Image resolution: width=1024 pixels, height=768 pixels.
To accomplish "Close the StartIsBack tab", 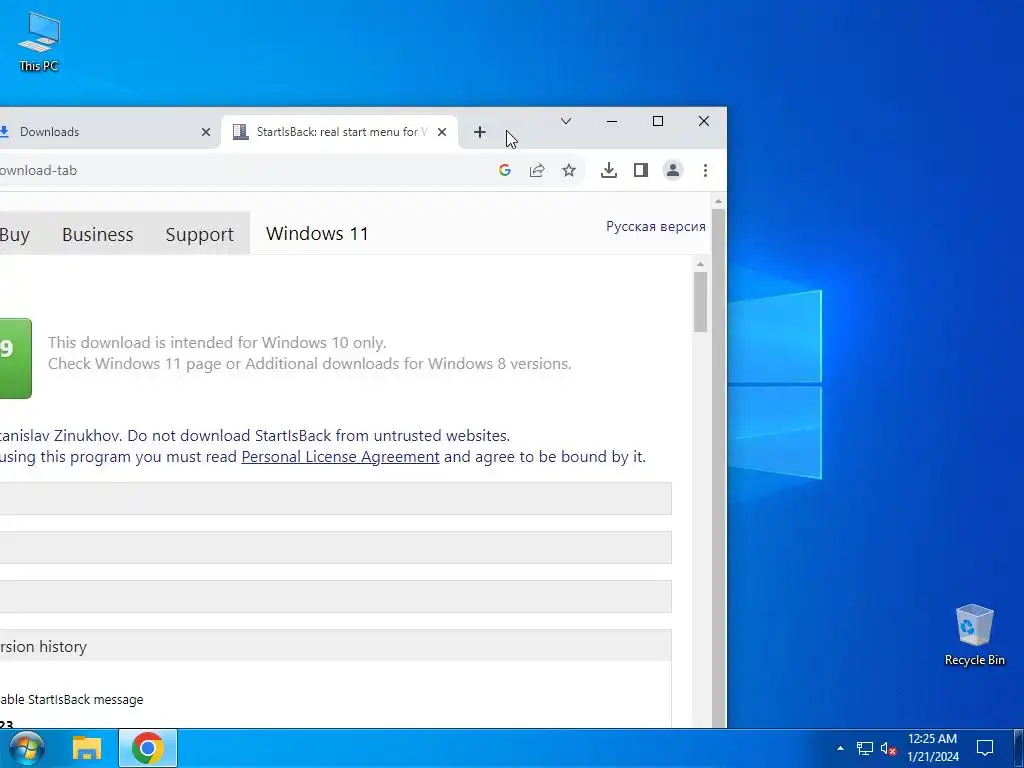I will pos(442,132).
